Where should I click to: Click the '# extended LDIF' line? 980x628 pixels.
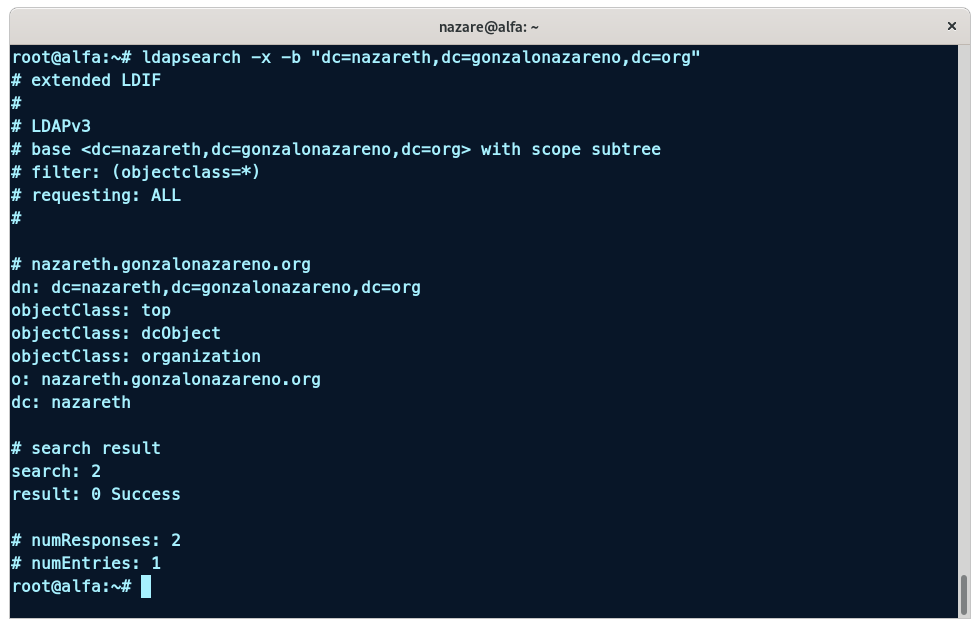(x=86, y=80)
